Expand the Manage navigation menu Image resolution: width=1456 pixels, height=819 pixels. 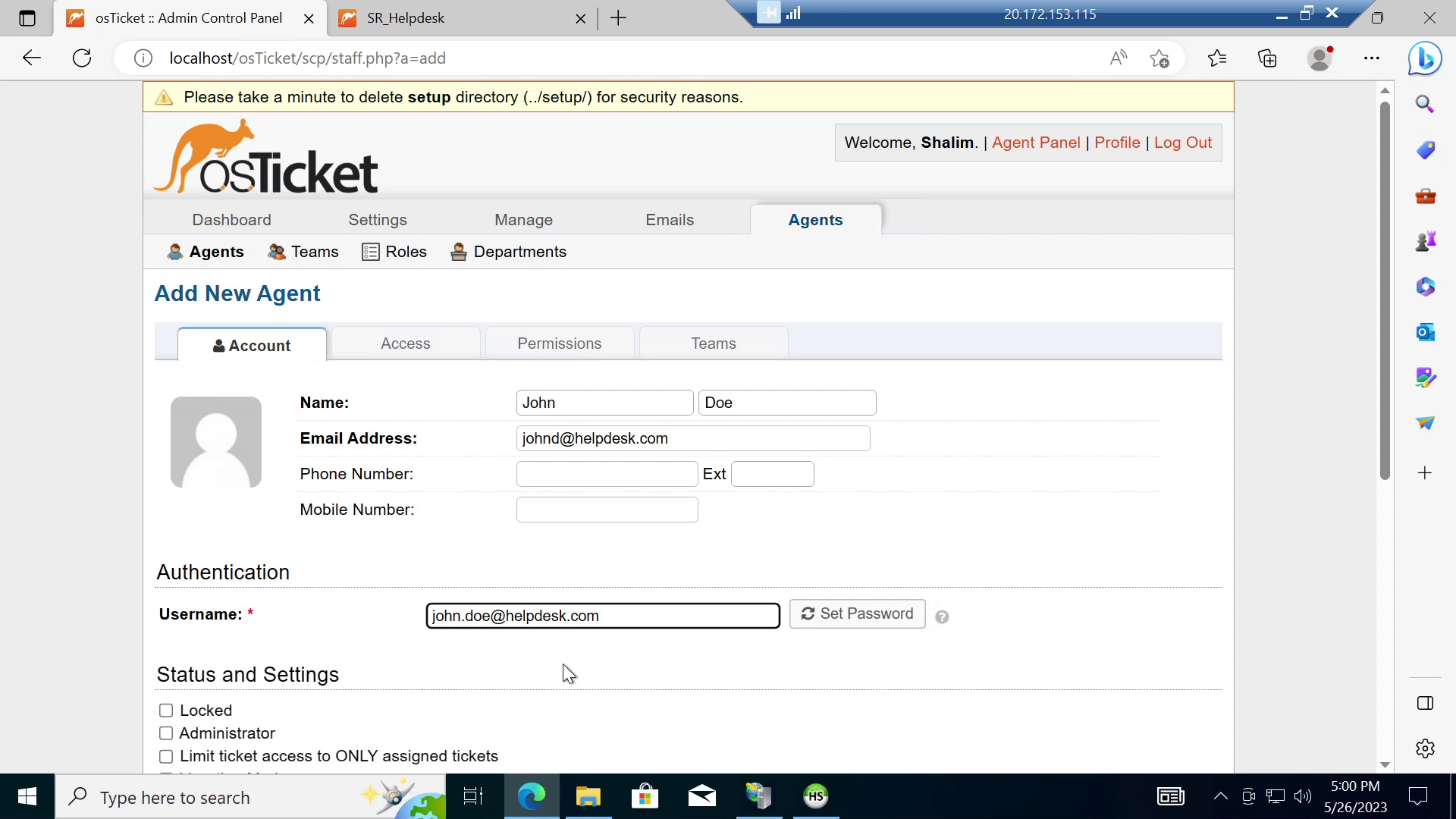523,220
